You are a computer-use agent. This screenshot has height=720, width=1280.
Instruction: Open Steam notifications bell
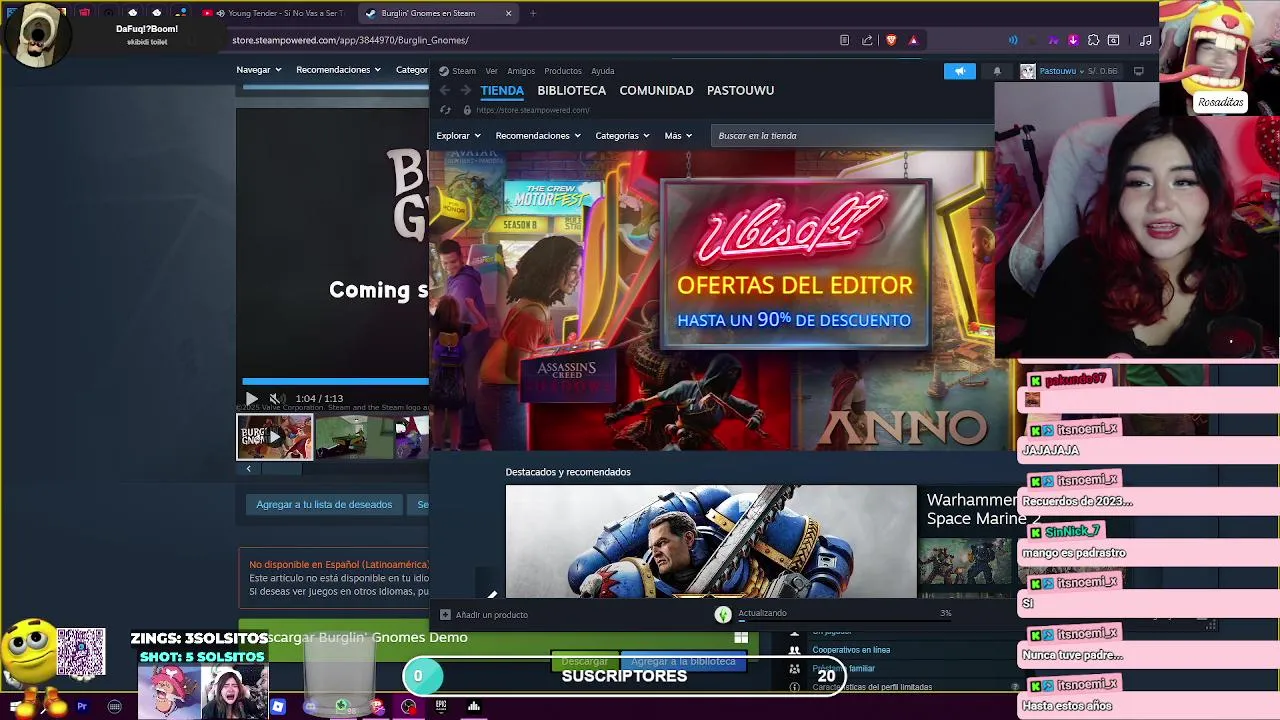pyautogui.click(x=997, y=71)
